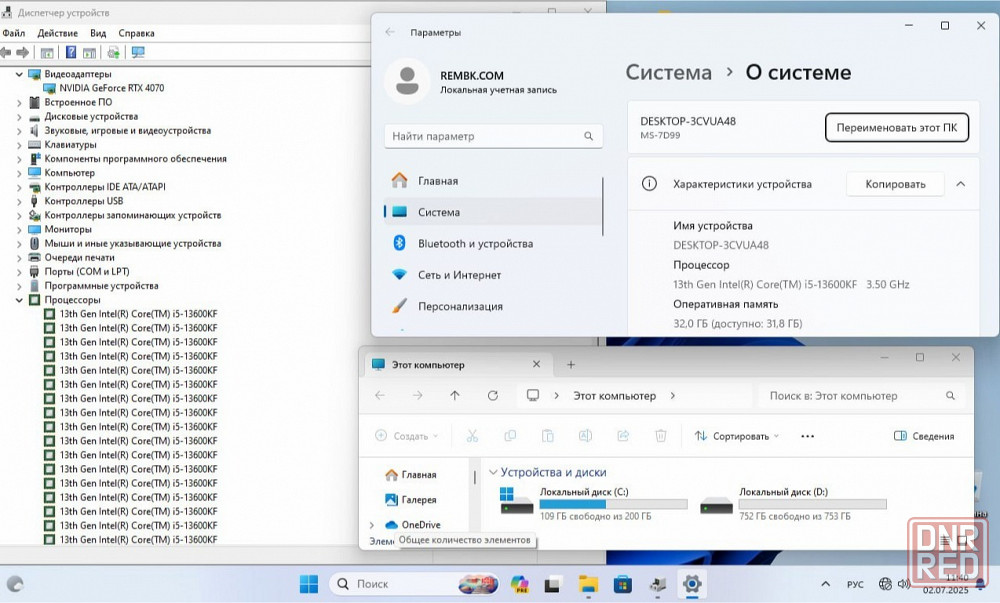This screenshot has height=603, width=1000.
Task: Select NVIDIA GeForce RTX 4070 device
Action: pos(111,88)
